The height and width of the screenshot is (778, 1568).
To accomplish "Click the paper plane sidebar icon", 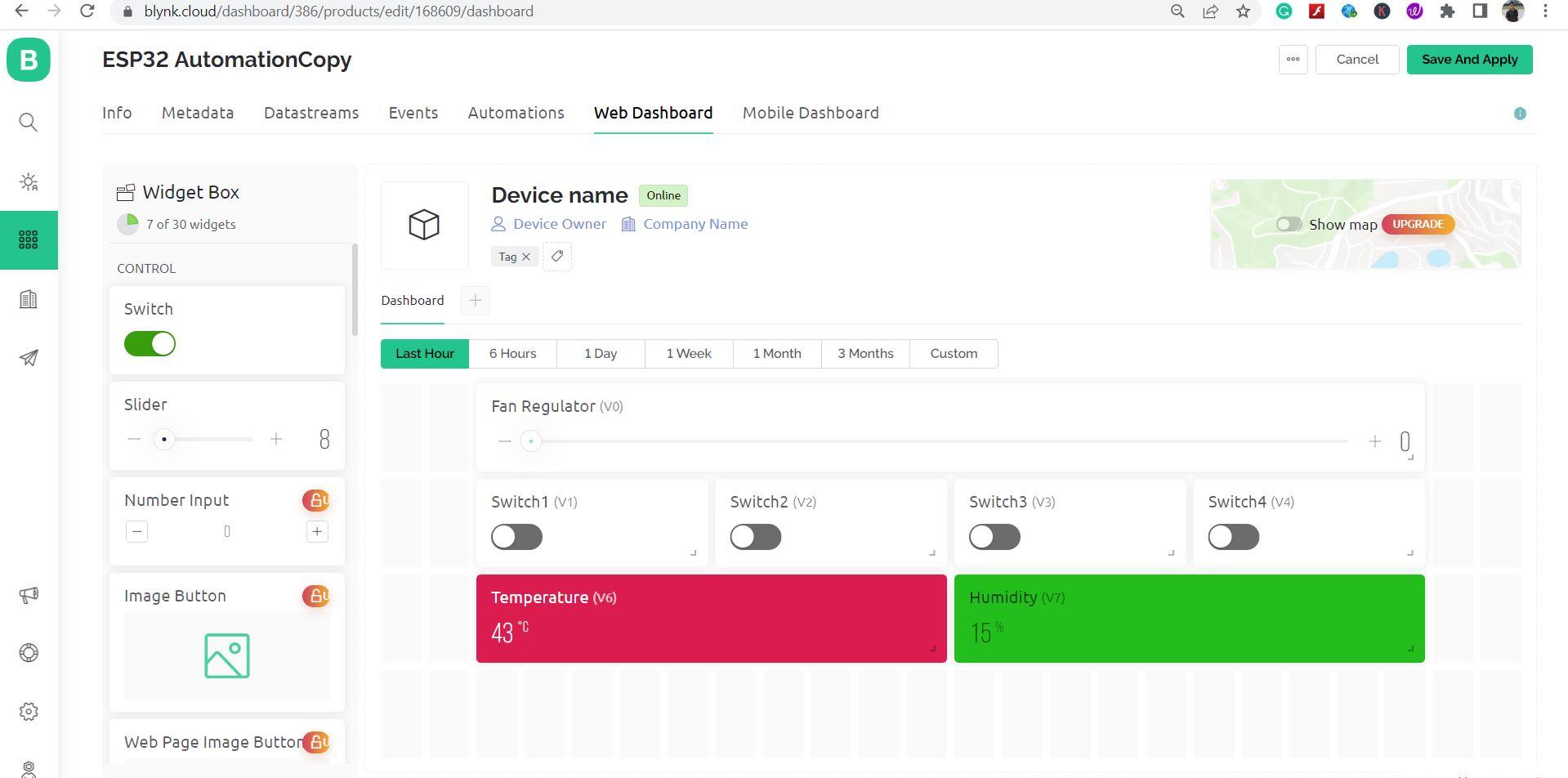I will [29, 357].
